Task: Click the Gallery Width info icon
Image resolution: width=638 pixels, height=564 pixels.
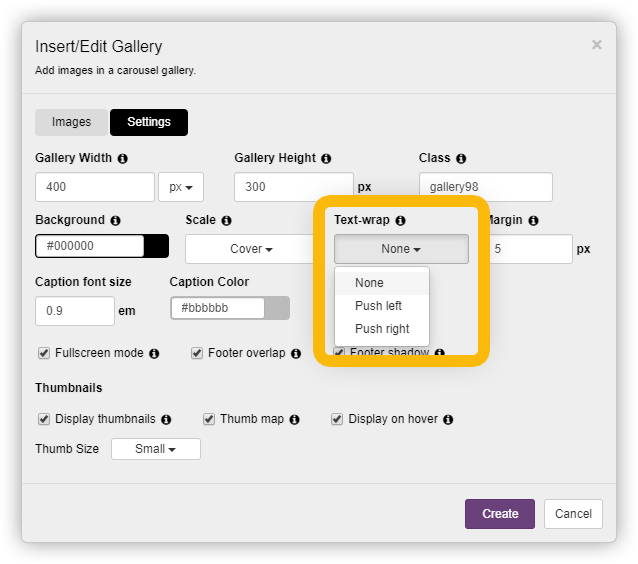Action: point(122,159)
